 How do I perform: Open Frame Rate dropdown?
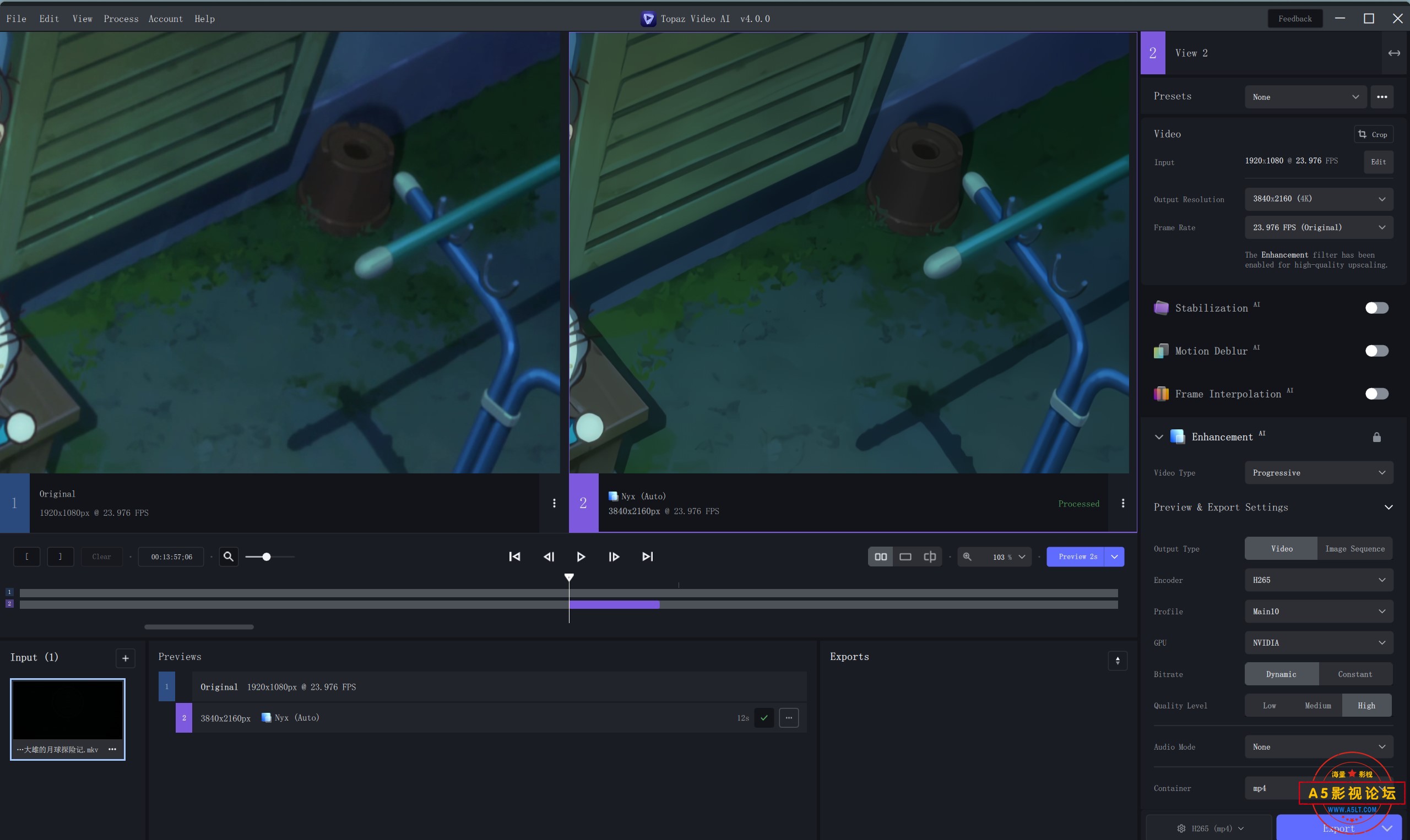point(1318,227)
